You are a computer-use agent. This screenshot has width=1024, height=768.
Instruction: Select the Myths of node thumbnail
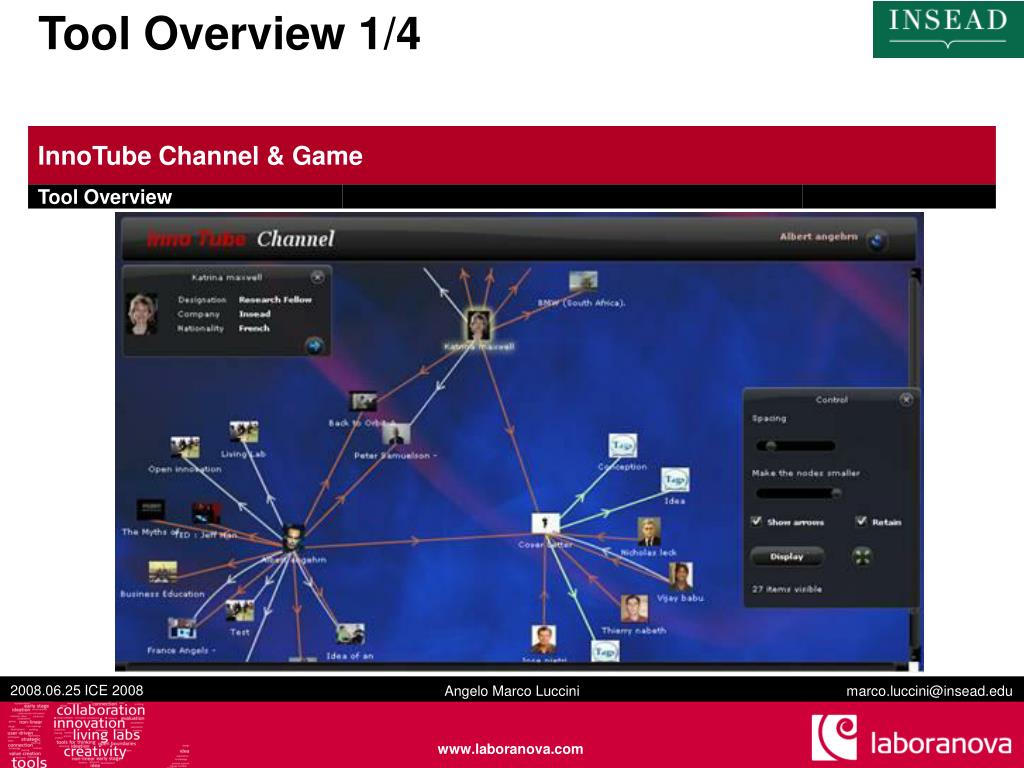tap(150, 510)
